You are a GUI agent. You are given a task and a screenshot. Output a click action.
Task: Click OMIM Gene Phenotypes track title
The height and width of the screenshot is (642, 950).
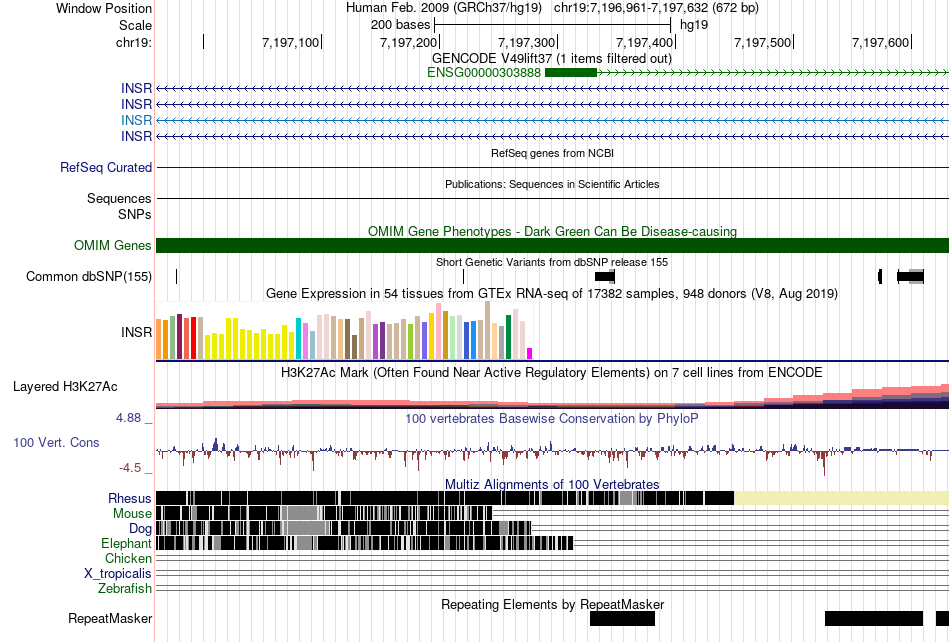(552, 231)
